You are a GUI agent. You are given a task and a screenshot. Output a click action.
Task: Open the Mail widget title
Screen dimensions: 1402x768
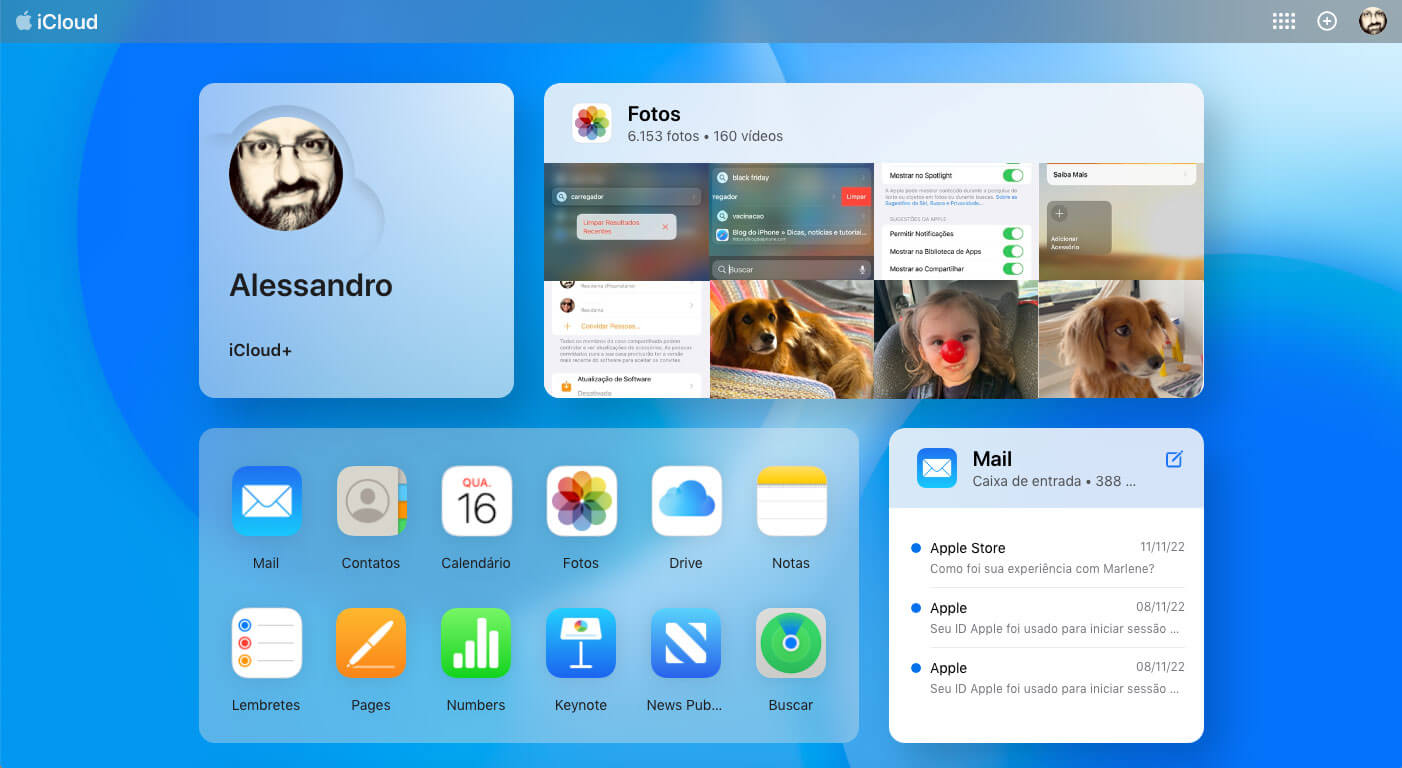[x=992, y=459]
